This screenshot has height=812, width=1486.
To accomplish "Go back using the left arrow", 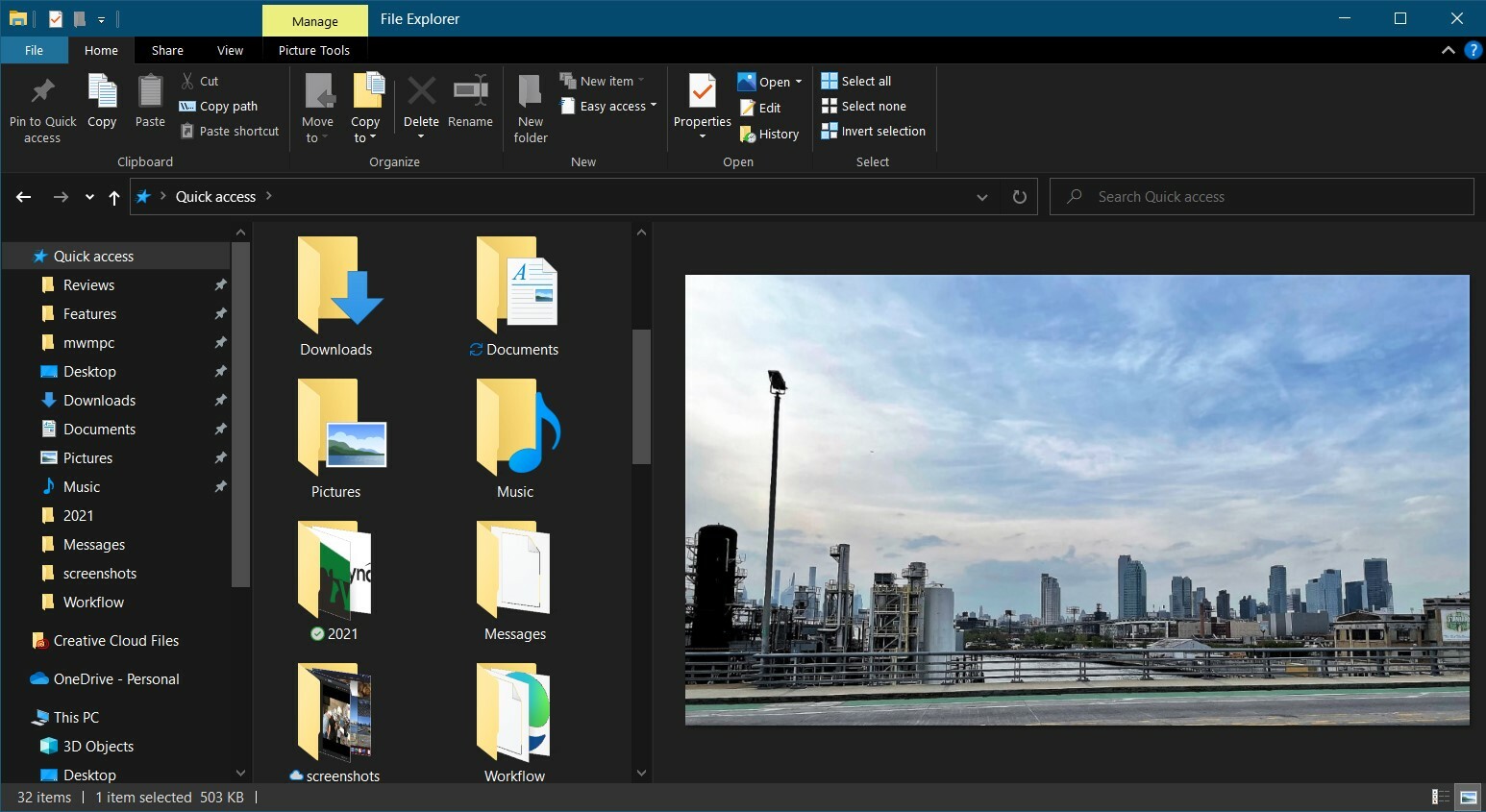I will click(x=24, y=197).
